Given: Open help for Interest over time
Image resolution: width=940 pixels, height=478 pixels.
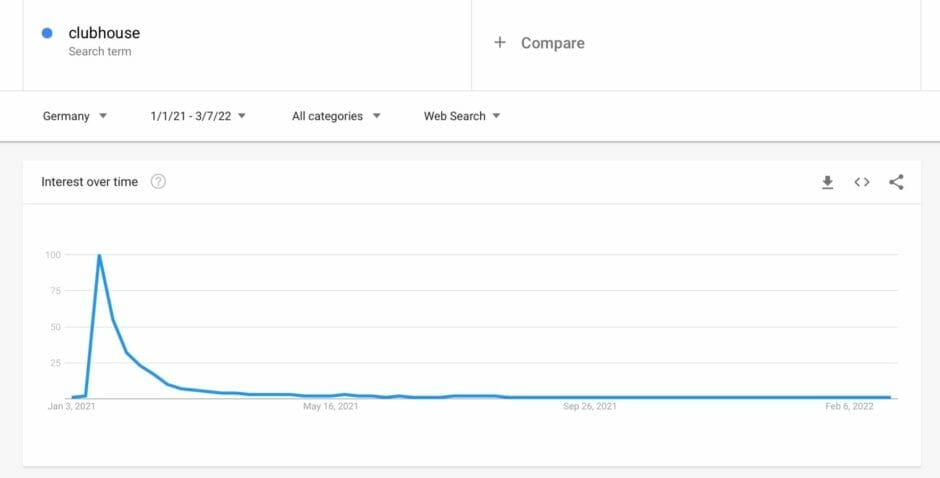Looking at the screenshot, I should 158,182.
